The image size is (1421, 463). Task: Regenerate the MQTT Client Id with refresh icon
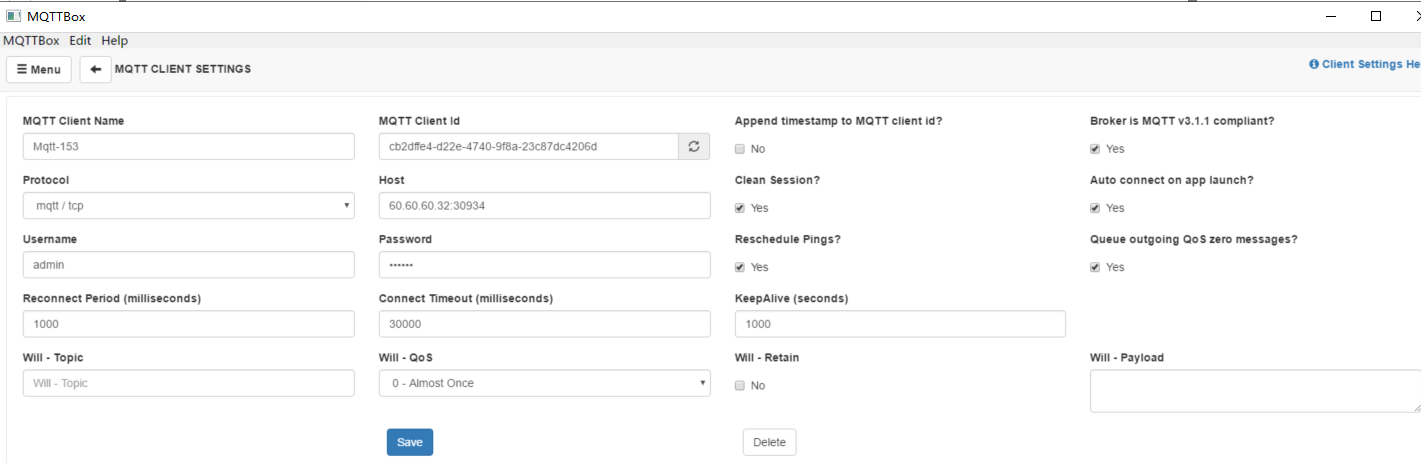[693, 147]
